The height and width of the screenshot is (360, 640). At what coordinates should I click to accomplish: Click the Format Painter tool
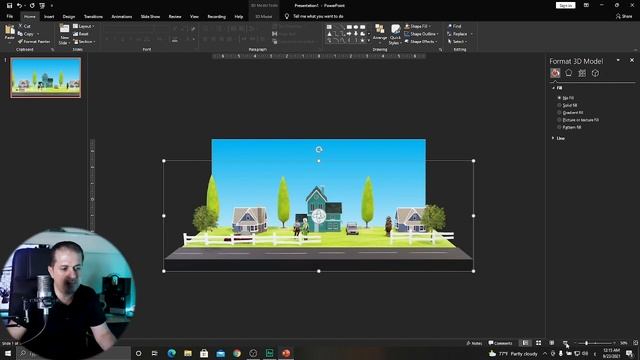[34, 42]
